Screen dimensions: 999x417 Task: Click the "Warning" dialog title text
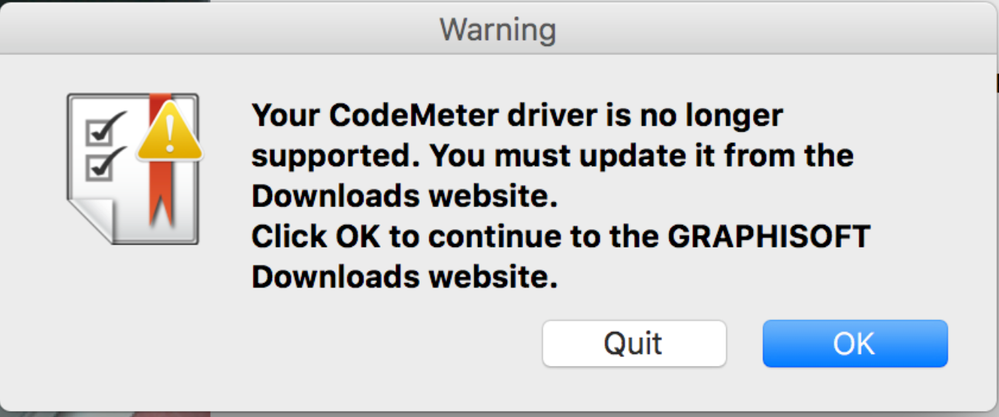coord(498,29)
